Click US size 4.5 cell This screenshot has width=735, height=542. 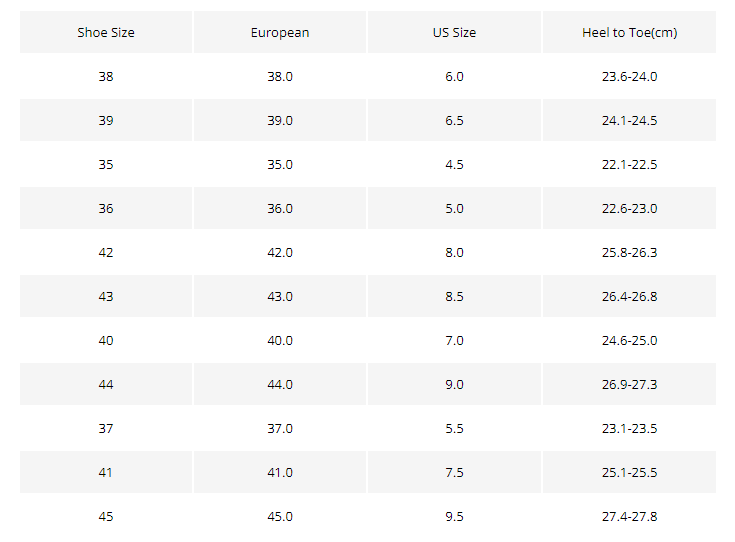coord(454,165)
